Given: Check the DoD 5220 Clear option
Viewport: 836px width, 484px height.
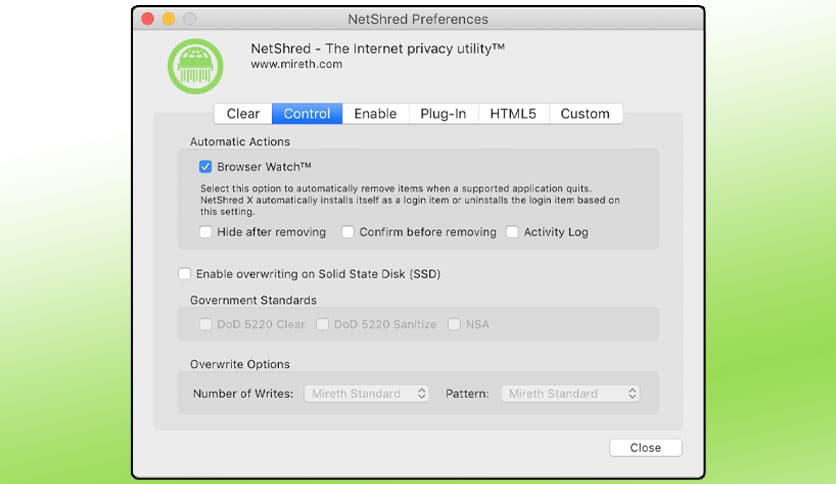Looking at the screenshot, I should 206,324.
